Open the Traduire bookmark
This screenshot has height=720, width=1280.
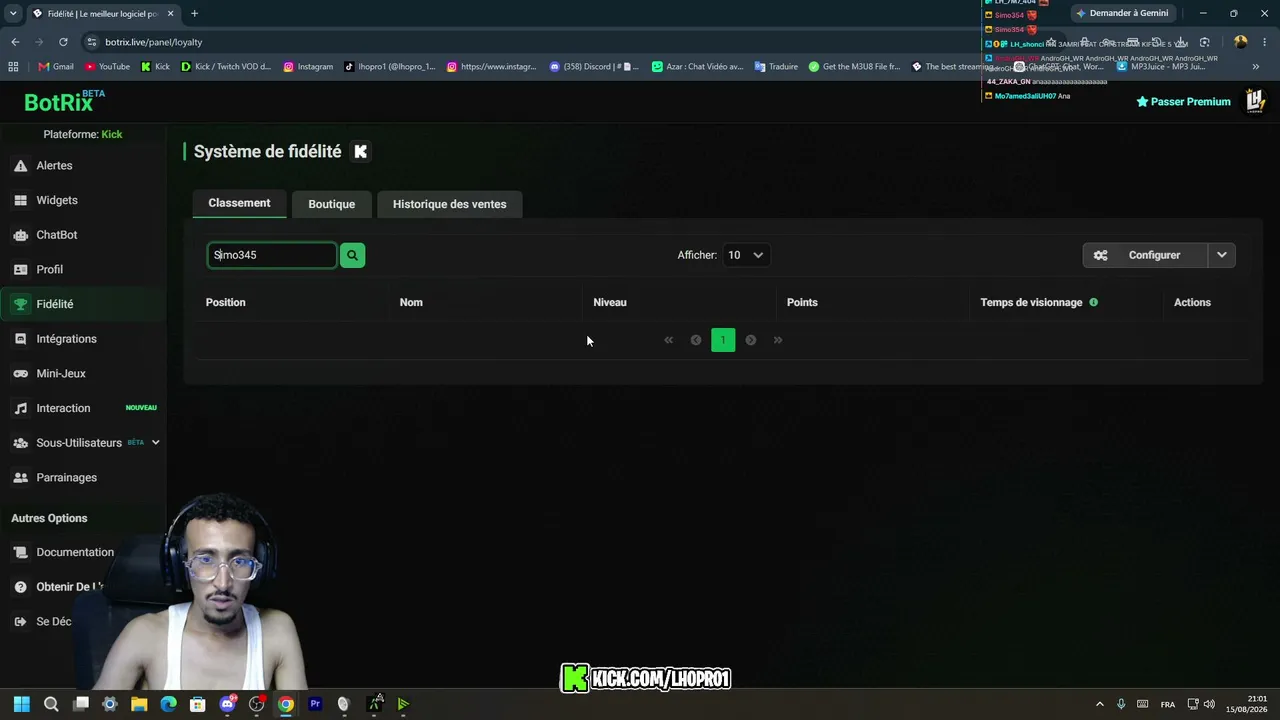(776, 67)
